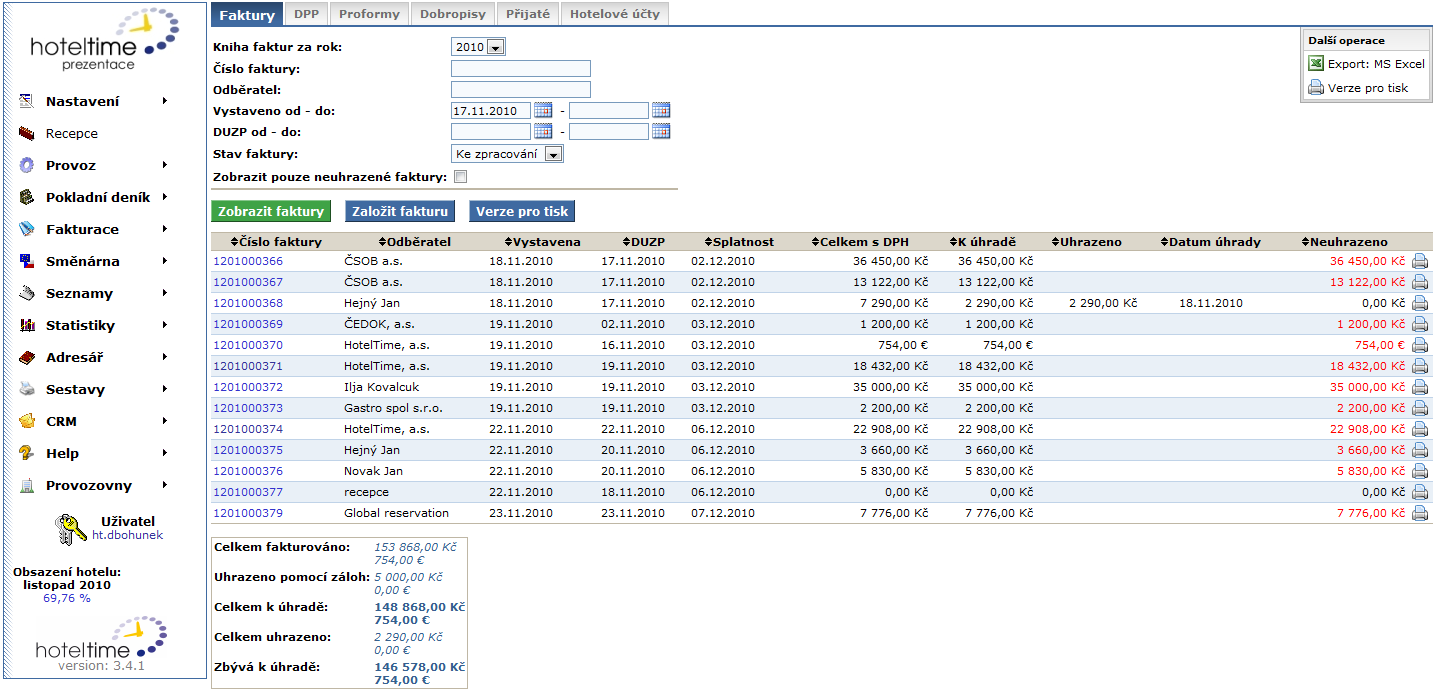
Task: Switch to the Přijaté tab
Action: 528,14
